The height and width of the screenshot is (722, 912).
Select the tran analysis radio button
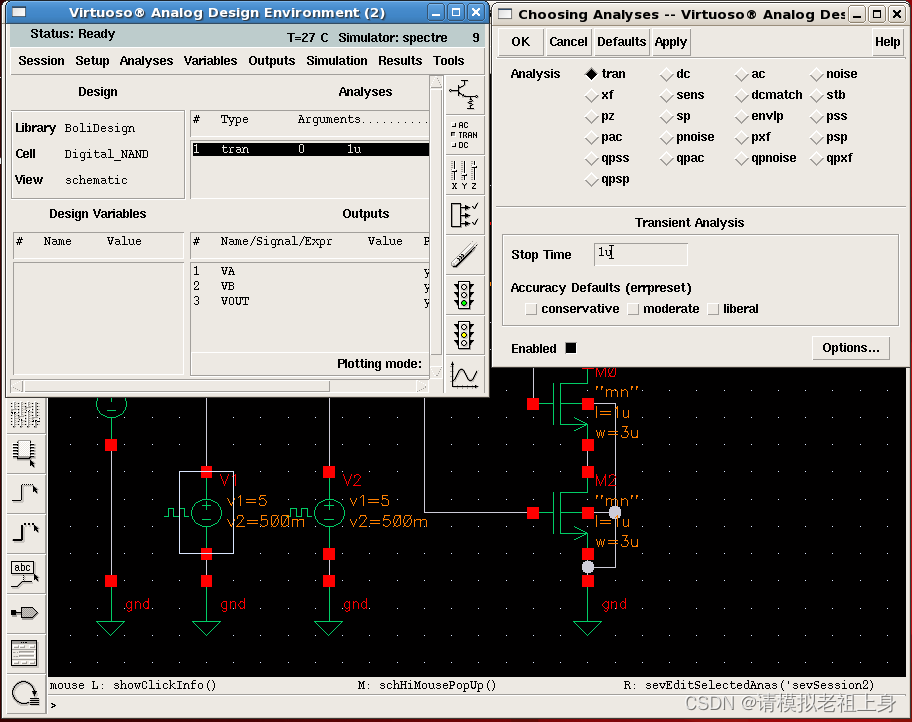coord(592,74)
